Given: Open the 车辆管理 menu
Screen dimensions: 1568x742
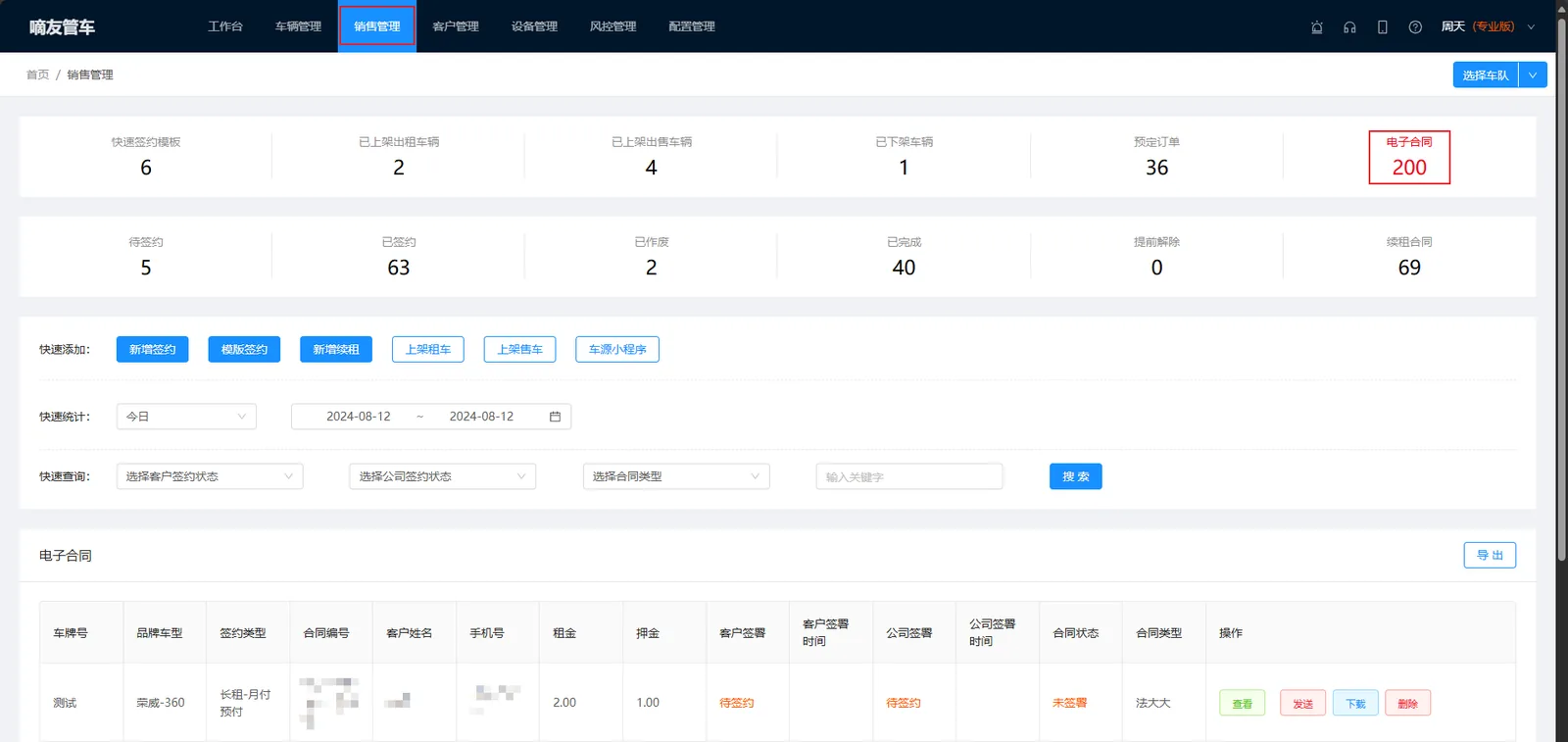Looking at the screenshot, I should [298, 26].
